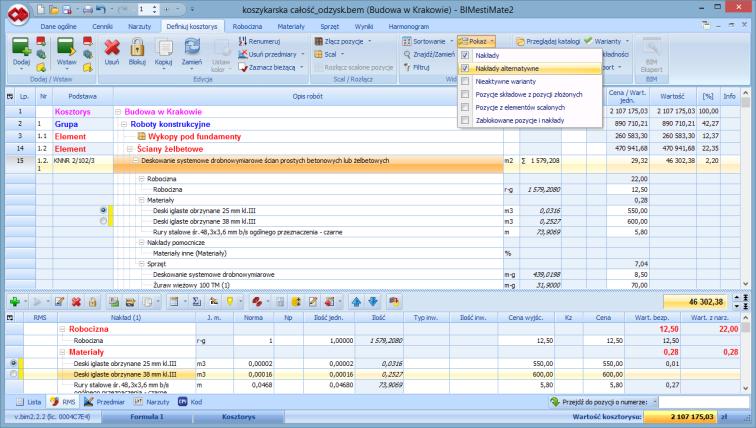This screenshot has height=428, width=756.
Task: Check Pozycje składowe z pozycji złożonych
Action: 465,94
